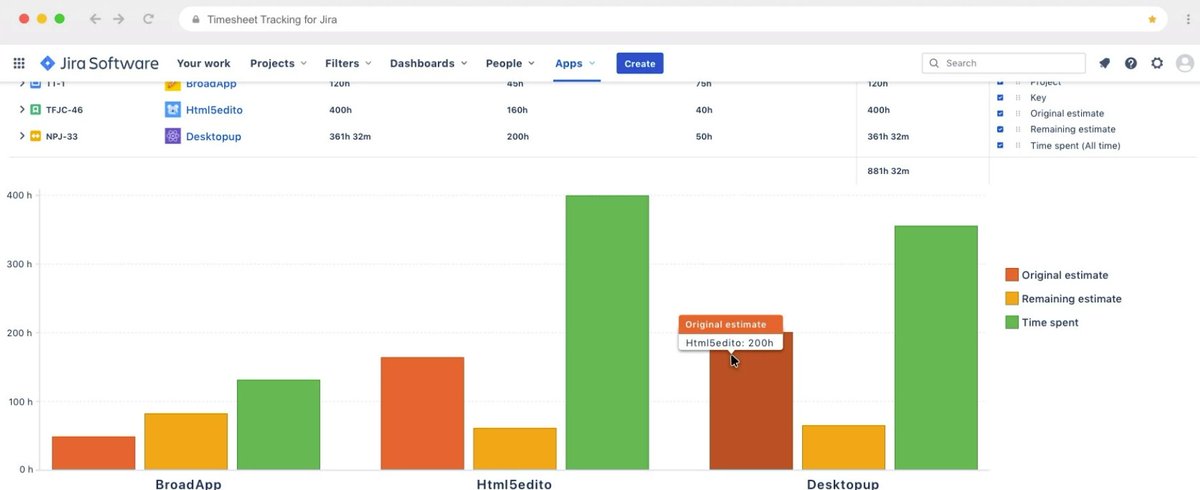The height and width of the screenshot is (490, 1200).
Task: Click BroadApp yellow Remaining estimate bar
Action: point(186,441)
